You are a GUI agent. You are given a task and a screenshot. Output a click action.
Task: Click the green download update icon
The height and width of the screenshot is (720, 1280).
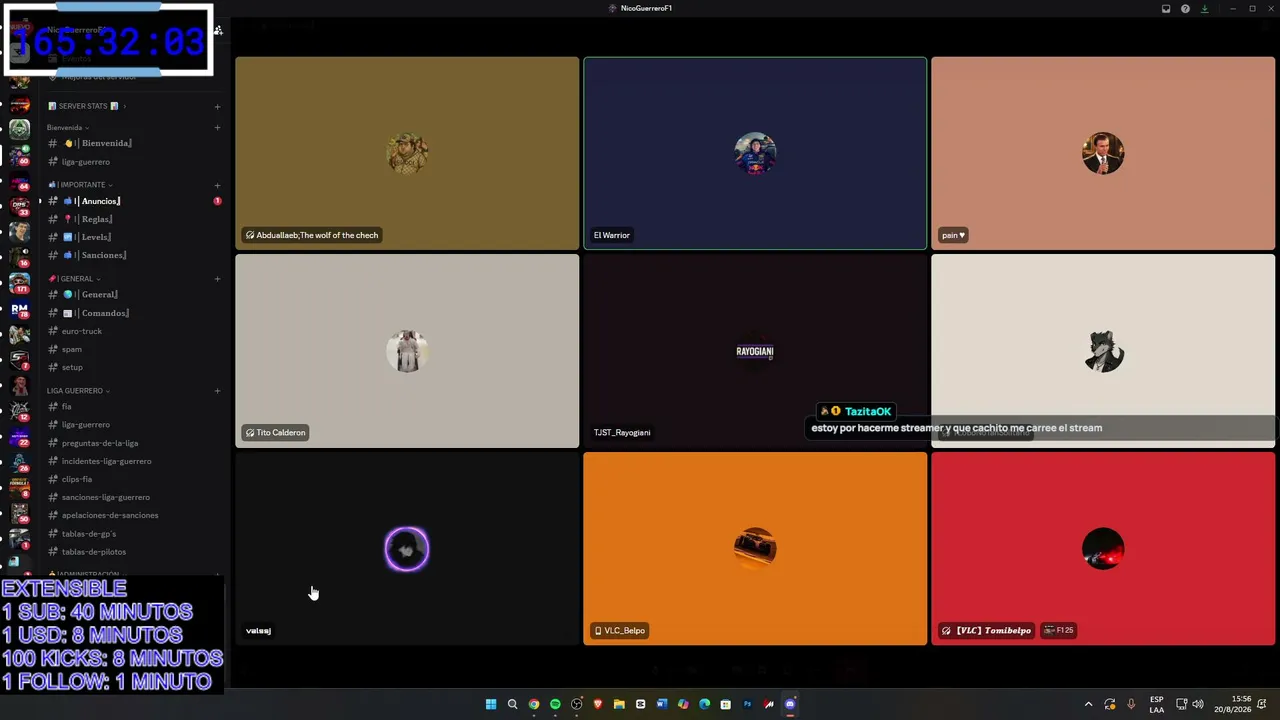1204,9
